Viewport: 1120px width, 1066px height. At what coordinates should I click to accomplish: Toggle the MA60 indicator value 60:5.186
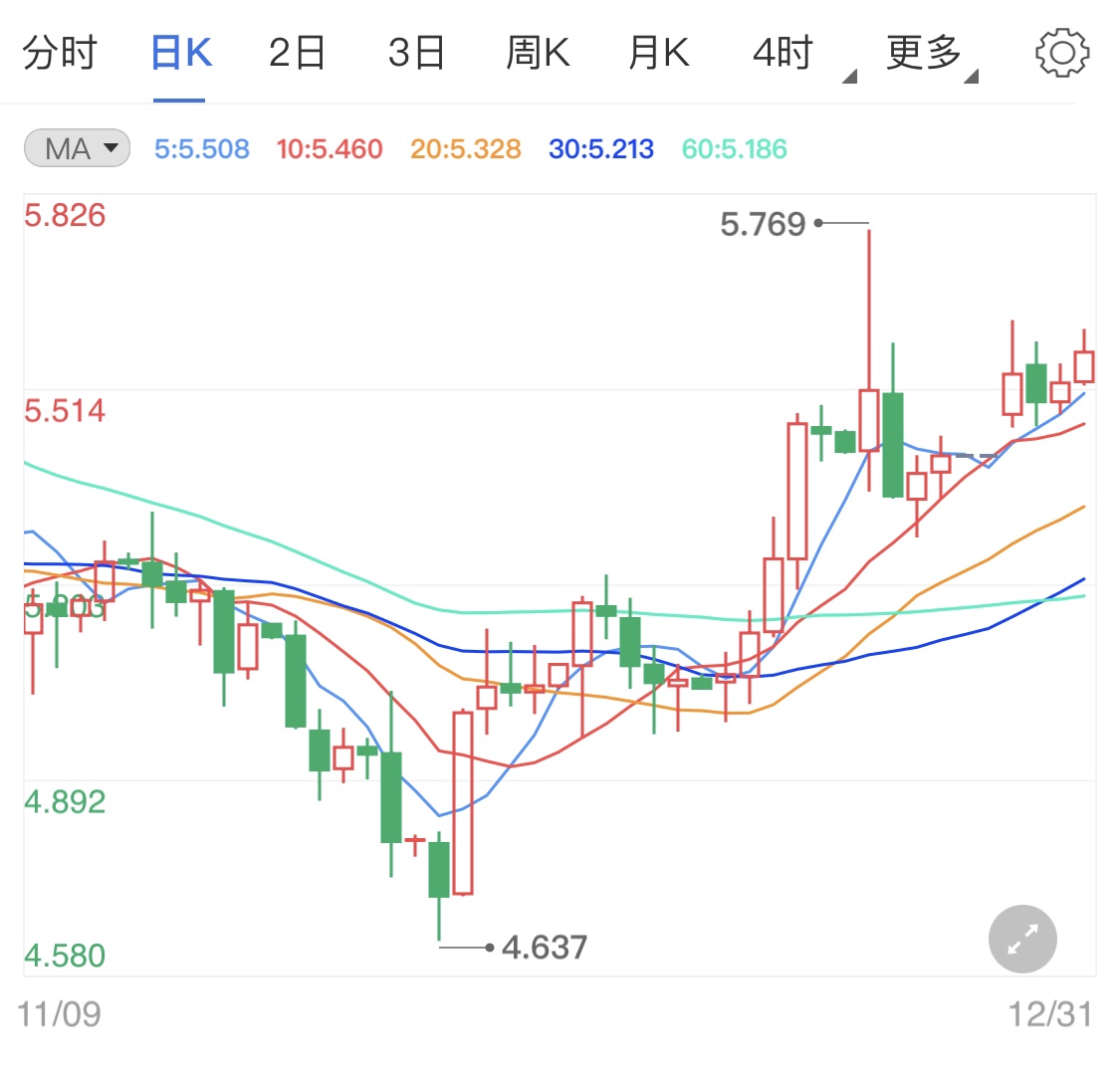(x=734, y=147)
